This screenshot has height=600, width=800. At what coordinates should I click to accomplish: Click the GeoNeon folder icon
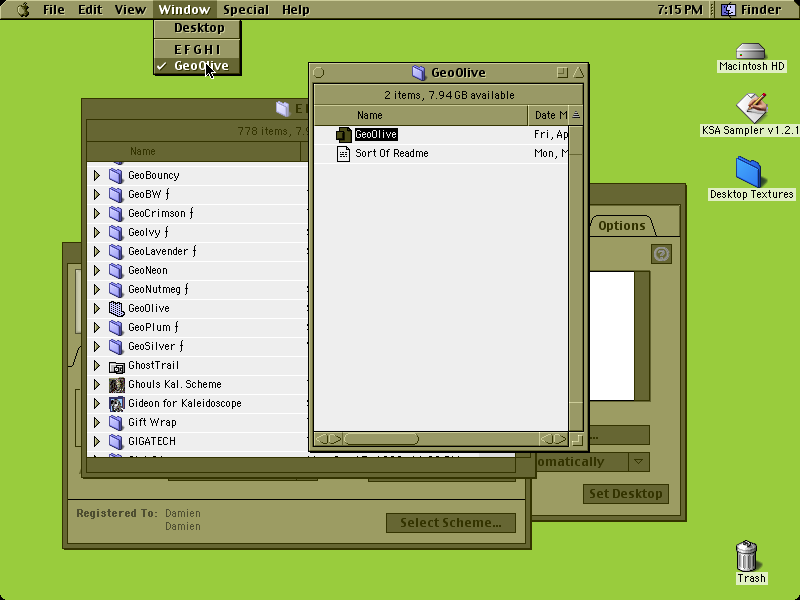116,270
